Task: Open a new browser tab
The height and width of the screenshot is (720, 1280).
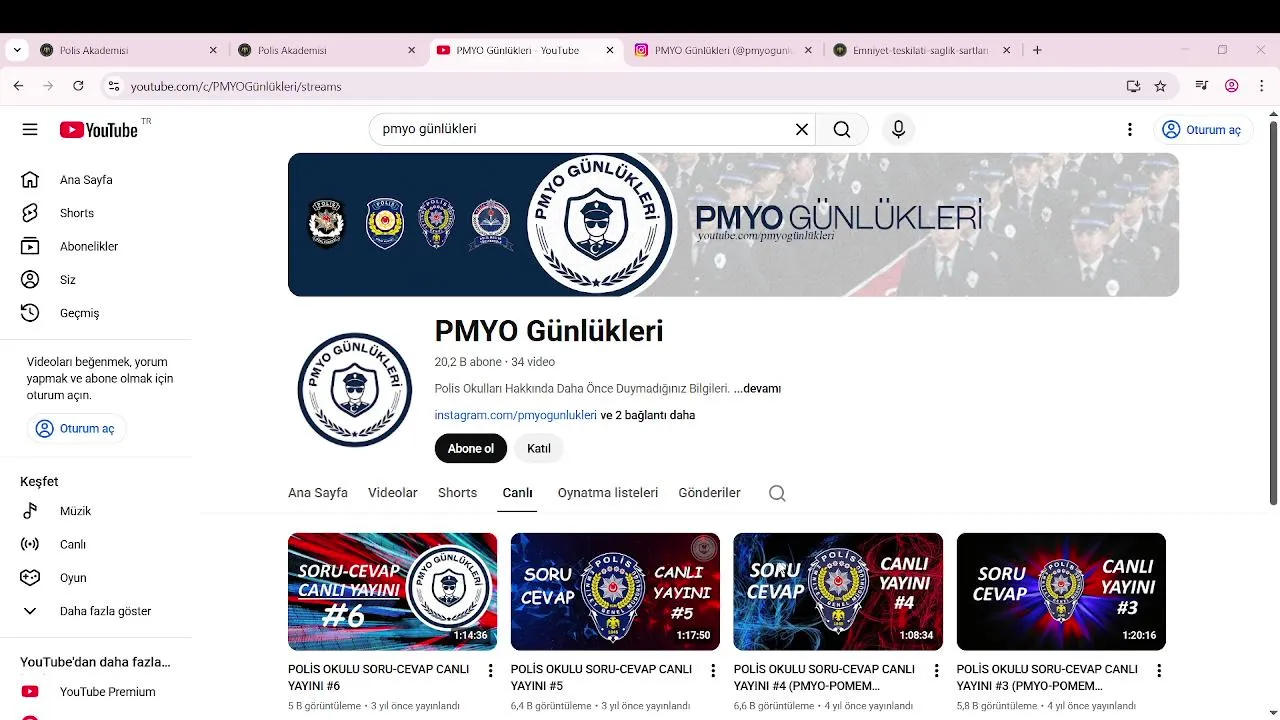Action: point(1037,50)
